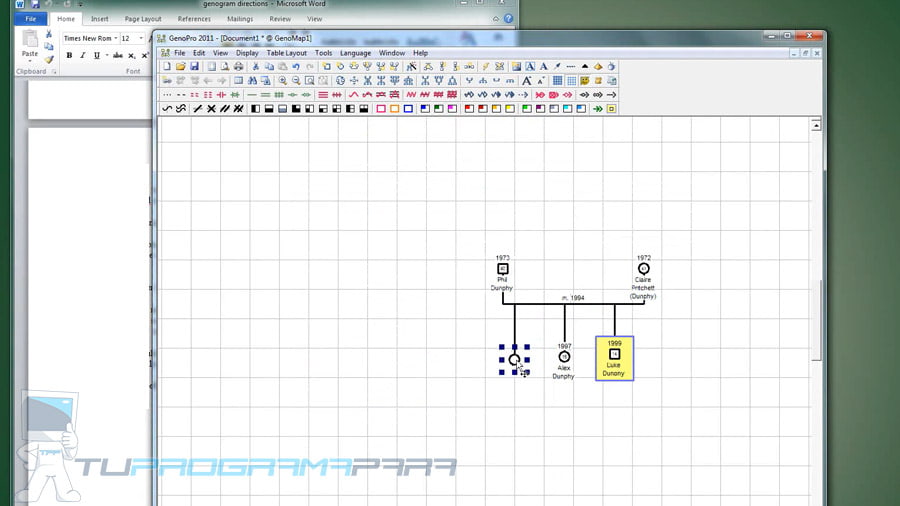Click the Cut scissors icon in GenoPro

tap(255, 67)
